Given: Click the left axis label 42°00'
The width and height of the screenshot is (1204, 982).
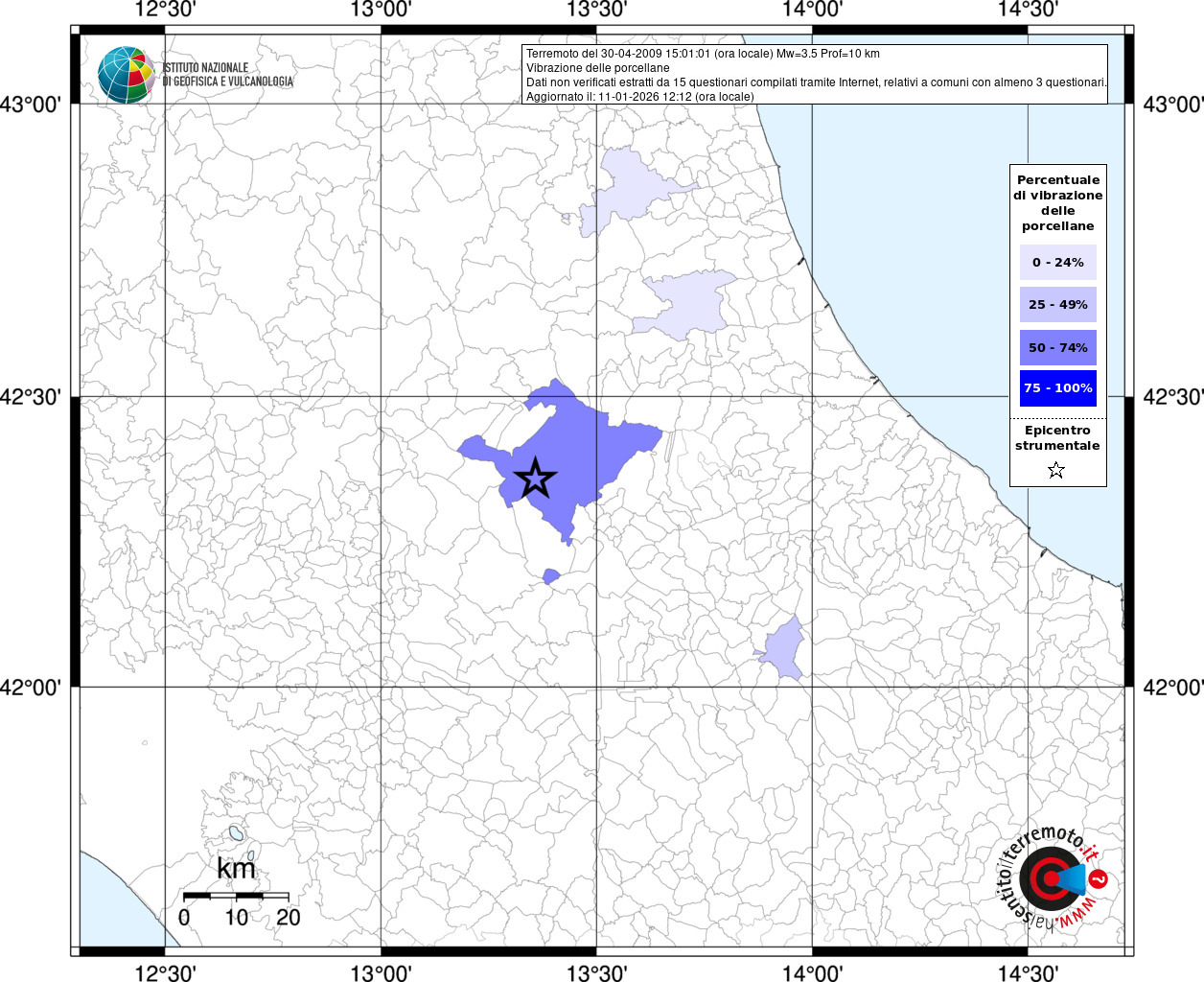Looking at the screenshot, I should click(30, 688).
